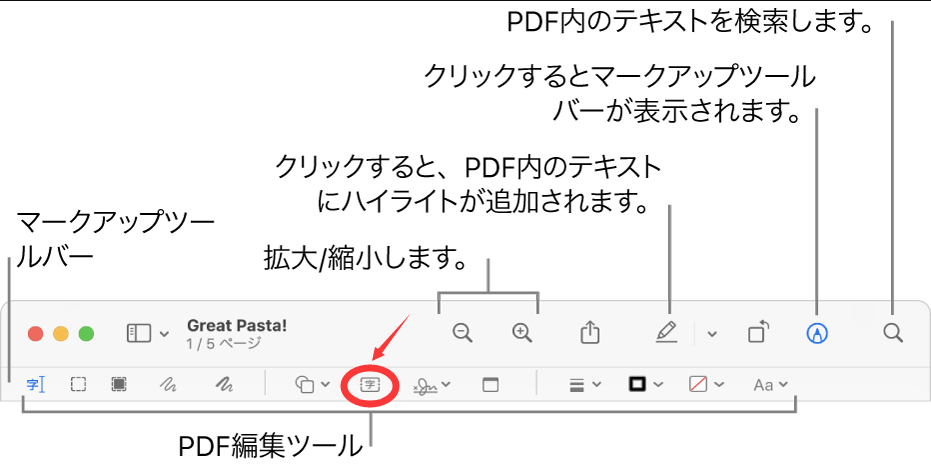Open the Shapes tool menu
Screen dimensions: 931x467
[312, 385]
